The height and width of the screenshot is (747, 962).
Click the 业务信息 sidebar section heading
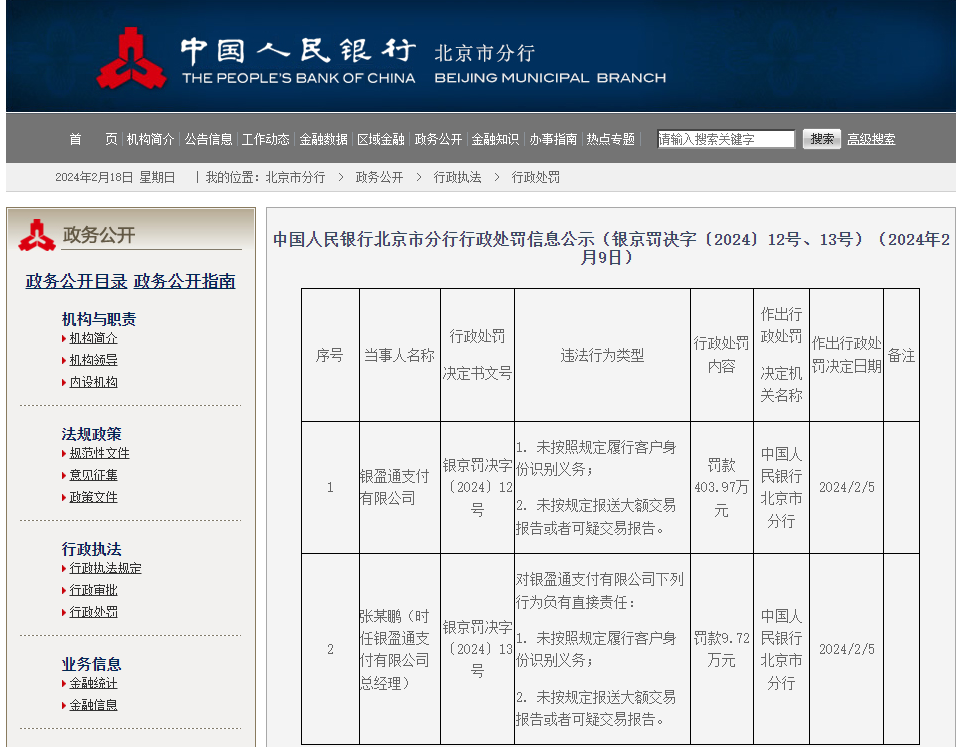tap(91, 664)
